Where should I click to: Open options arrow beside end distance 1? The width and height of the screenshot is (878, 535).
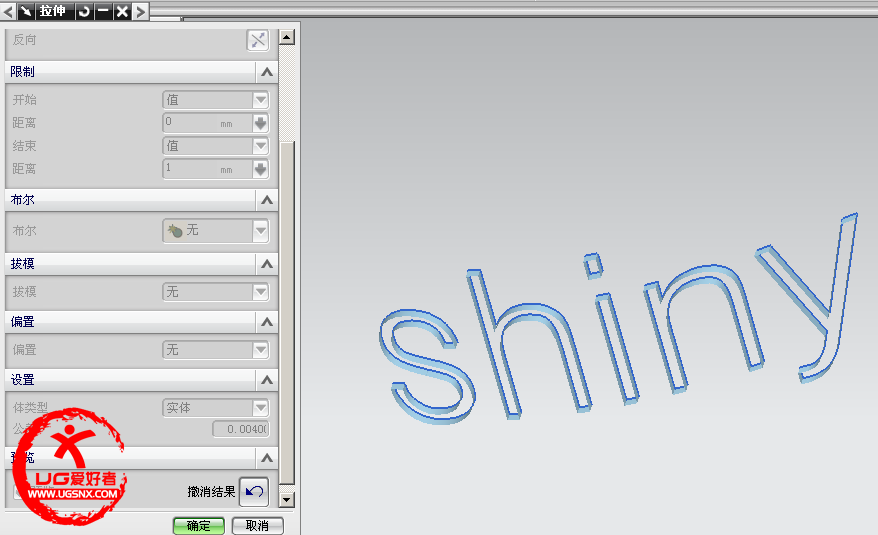coord(260,169)
